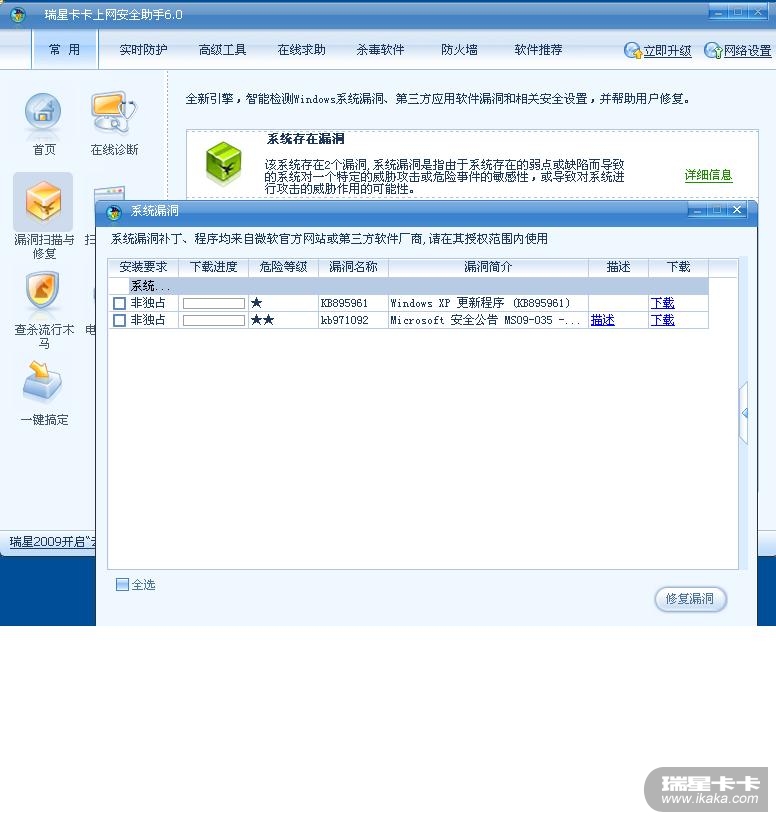
Task: Click 下载 link for KB895961
Action: click(662, 303)
